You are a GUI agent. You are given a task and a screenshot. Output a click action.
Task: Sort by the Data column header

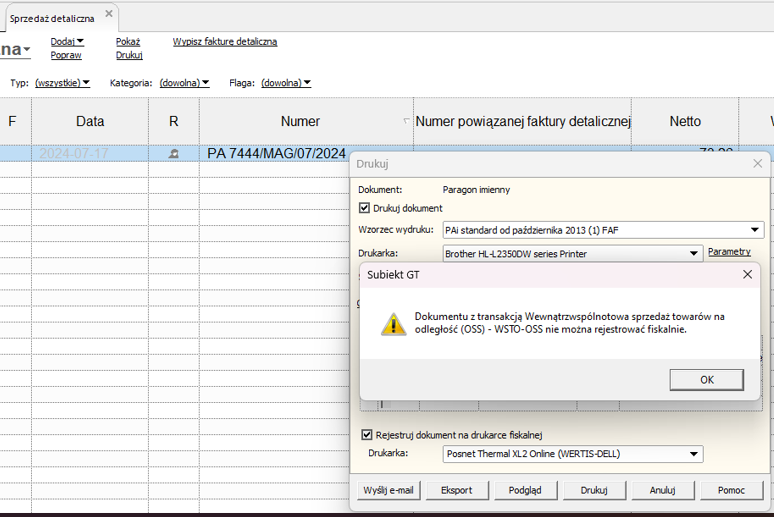90,121
